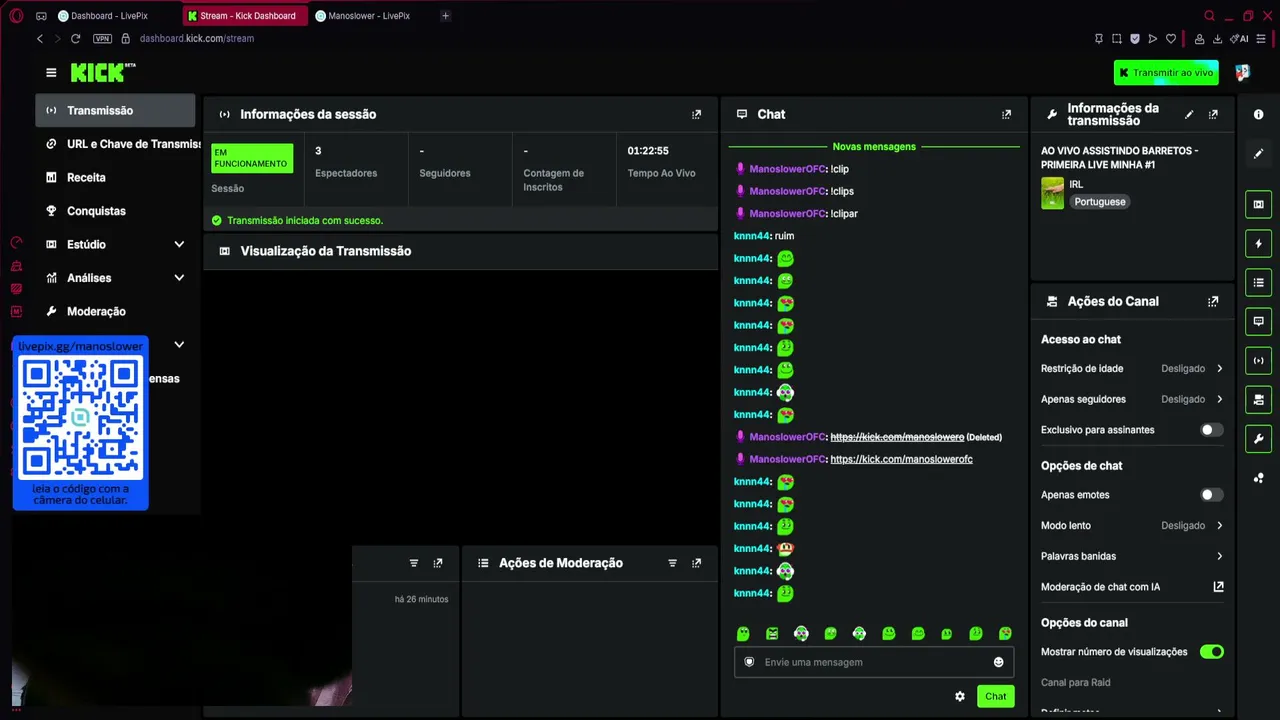Screen dimensions: 1280x720
Task: Click the Opera logo menu button
Action: (16, 16)
